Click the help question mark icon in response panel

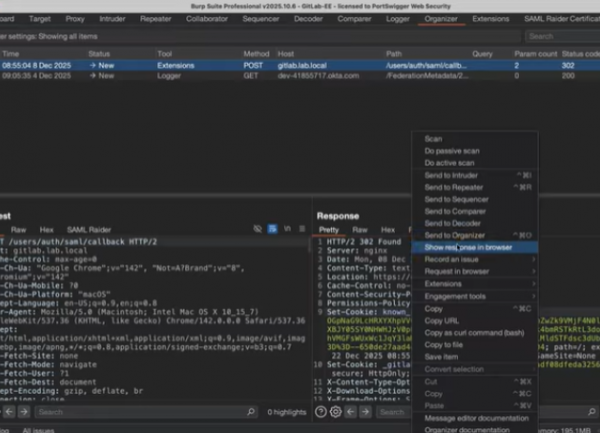(x=321, y=412)
